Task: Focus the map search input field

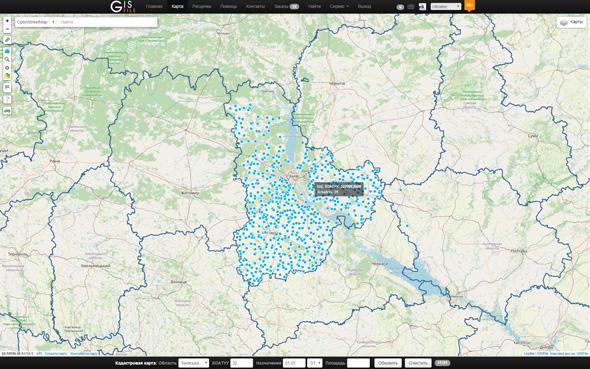Action: pos(107,22)
